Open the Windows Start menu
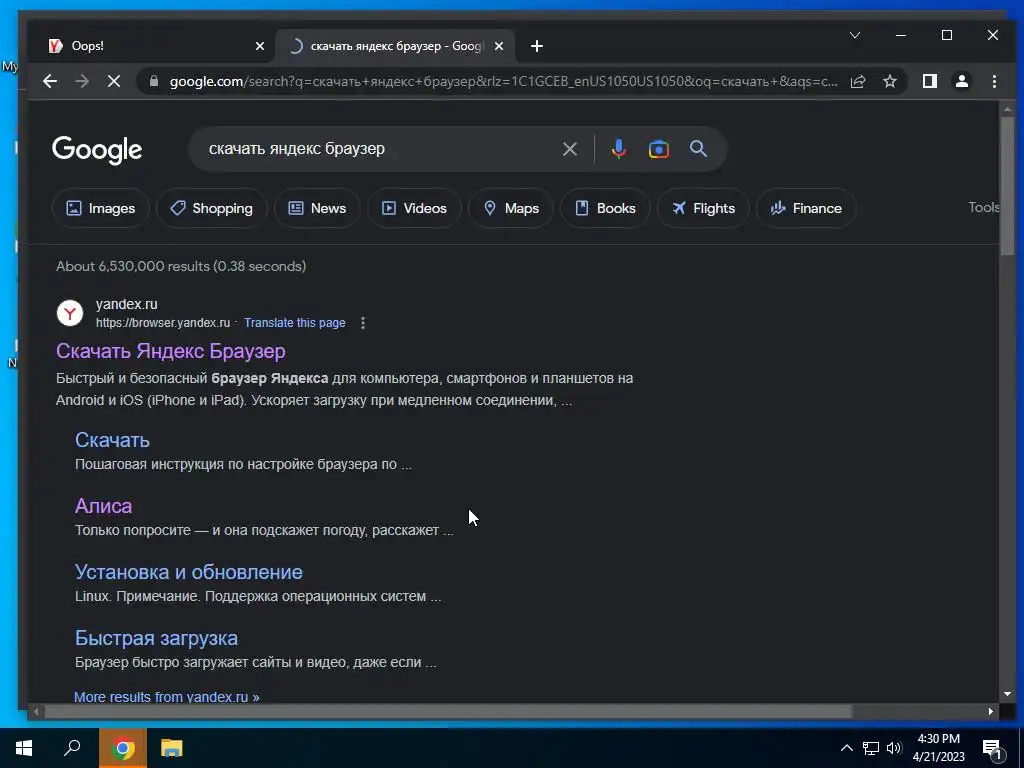 point(24,748)
